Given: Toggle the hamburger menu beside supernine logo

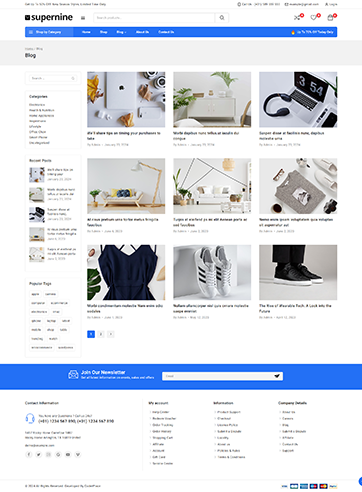Looking at the screenshot, I should 83,18.
